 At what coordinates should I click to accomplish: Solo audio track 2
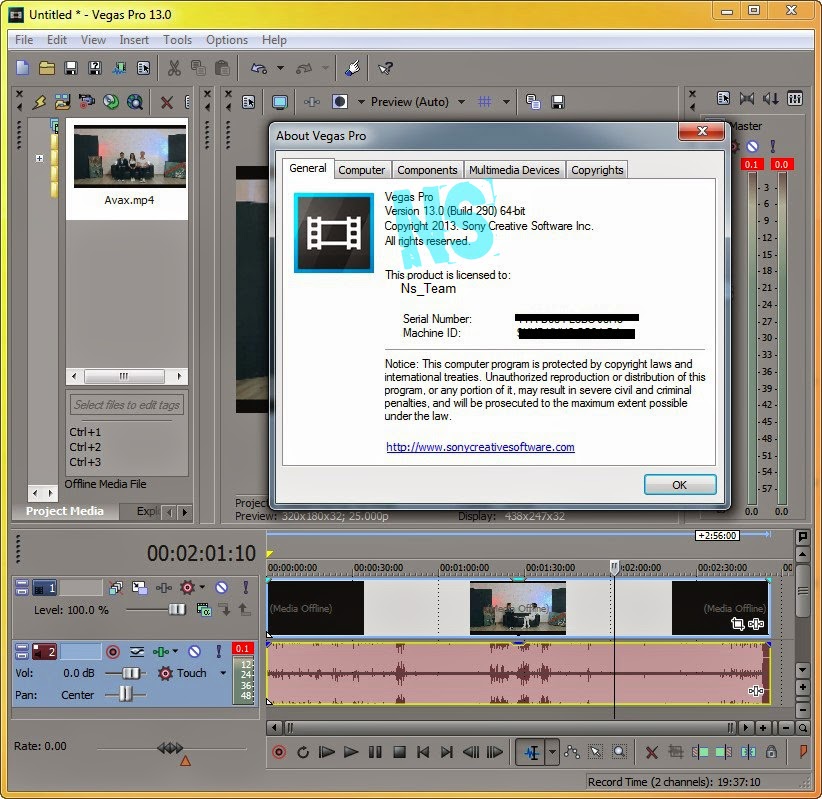(219, 652)
